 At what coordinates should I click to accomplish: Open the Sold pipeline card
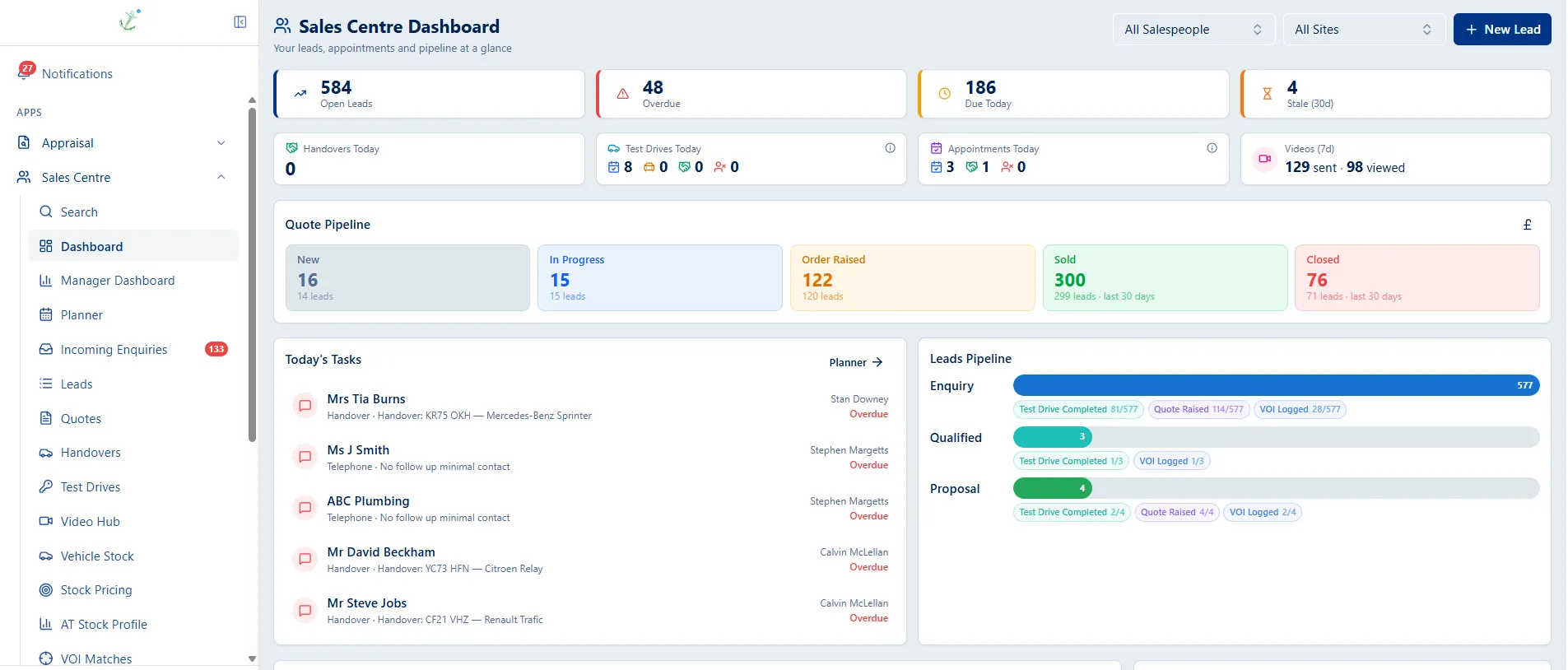coord(1165,277)
